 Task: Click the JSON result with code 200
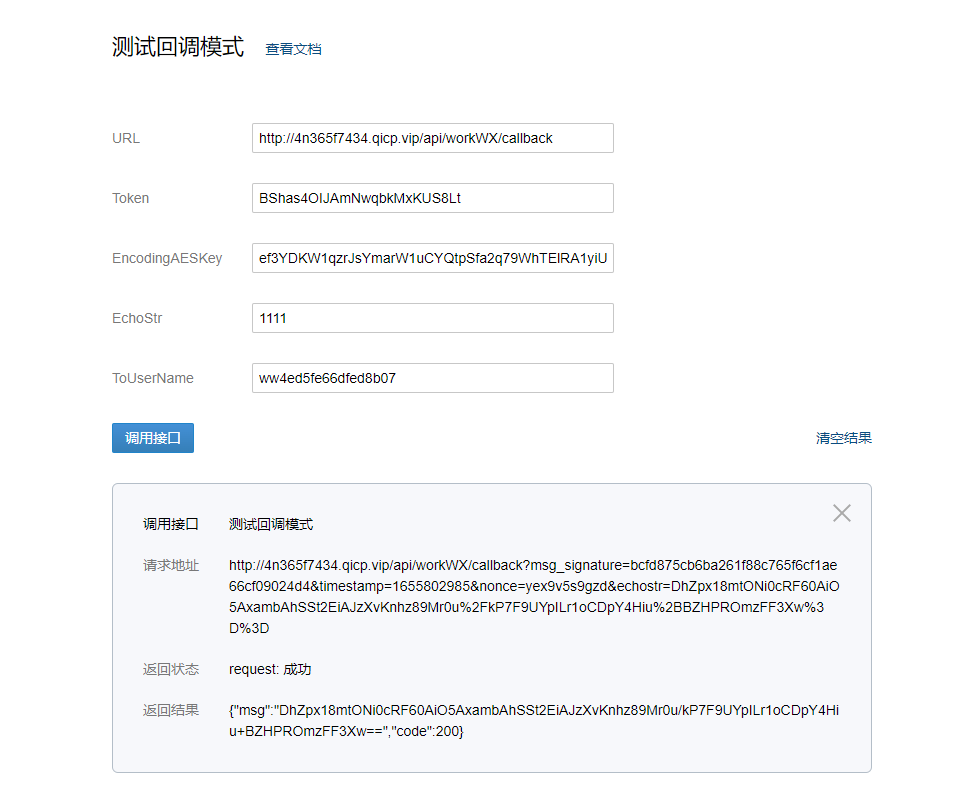pos(531,720)
